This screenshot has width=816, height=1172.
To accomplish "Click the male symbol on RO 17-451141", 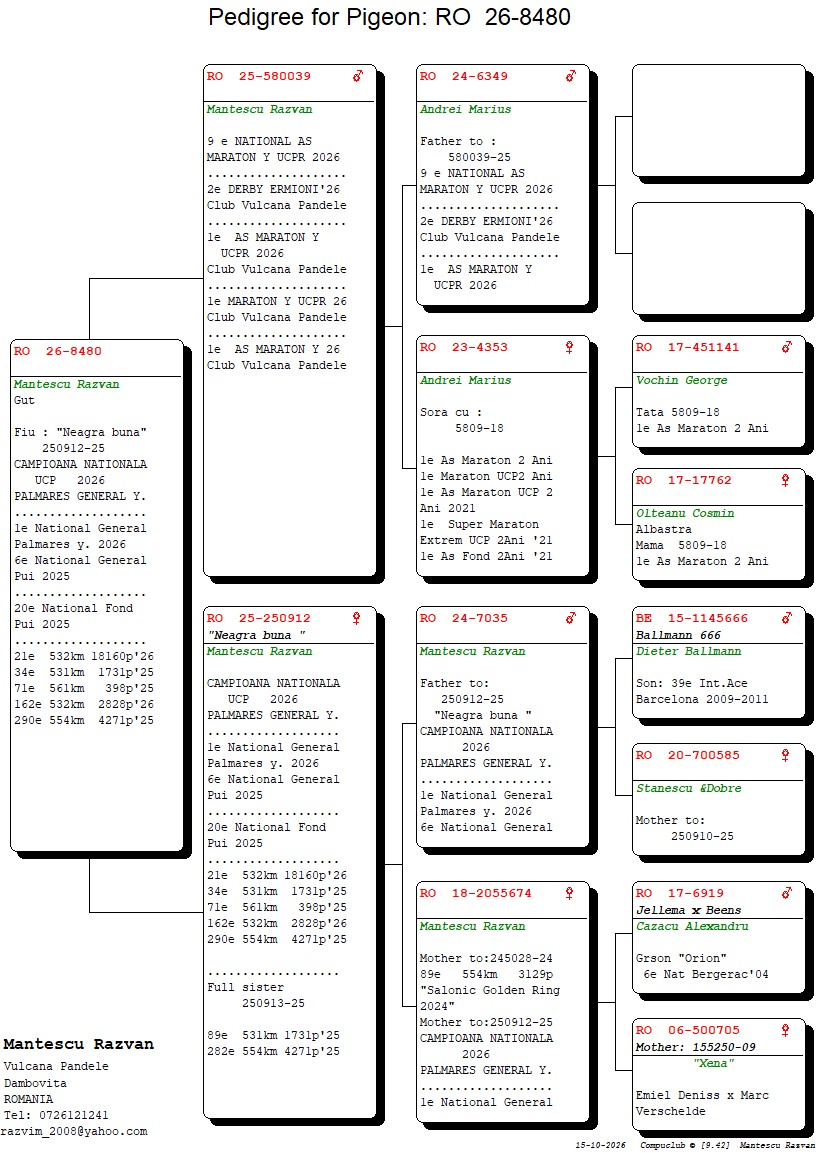I will point(787,347).
